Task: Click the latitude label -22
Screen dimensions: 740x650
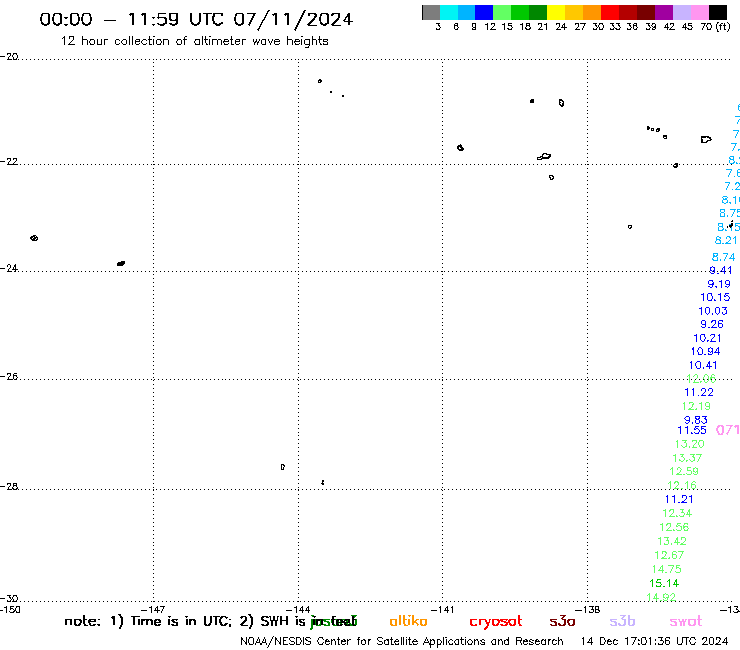Action: click(x=9, y=161)
